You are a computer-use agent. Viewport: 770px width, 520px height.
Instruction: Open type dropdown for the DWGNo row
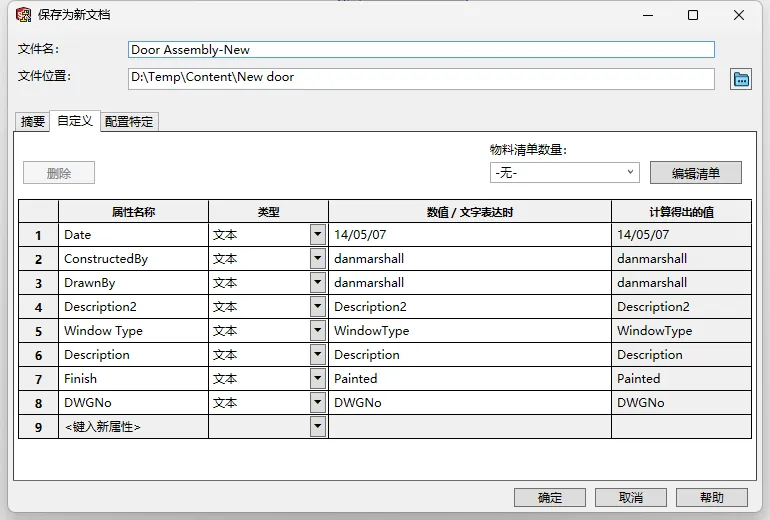[x=318, y=403]
